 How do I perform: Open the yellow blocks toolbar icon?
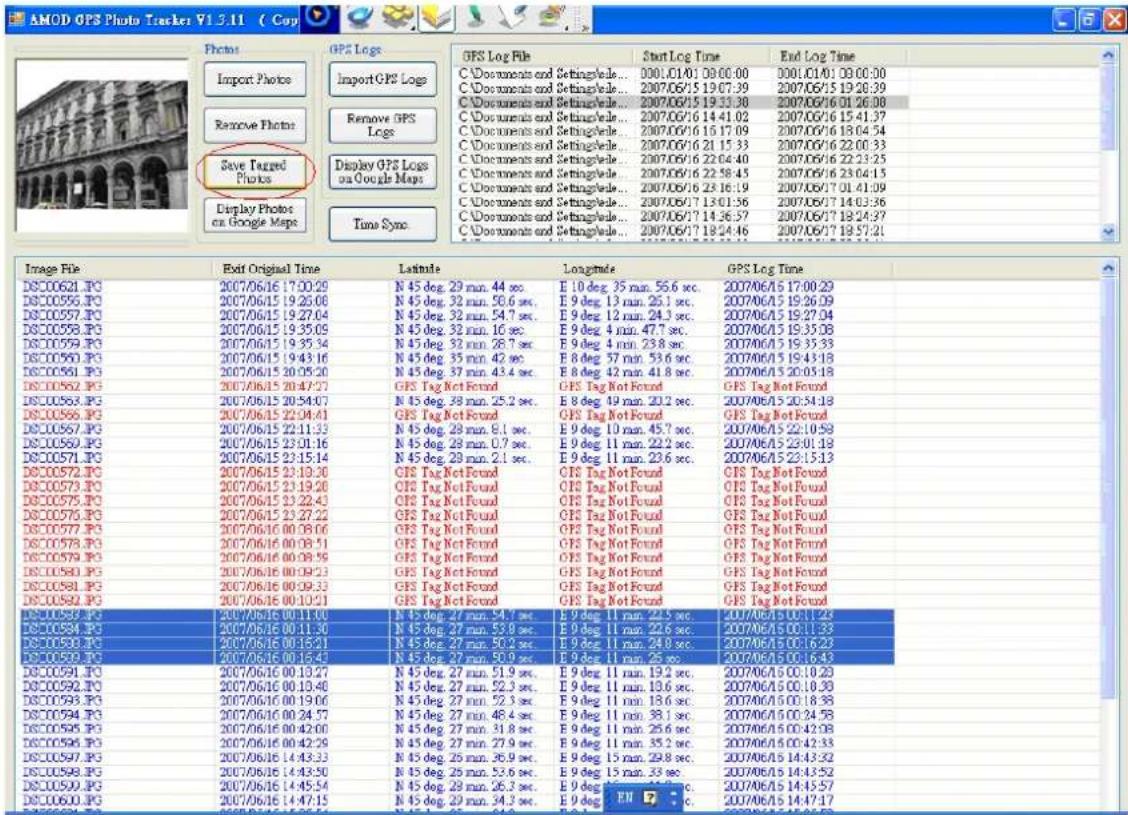397,17
